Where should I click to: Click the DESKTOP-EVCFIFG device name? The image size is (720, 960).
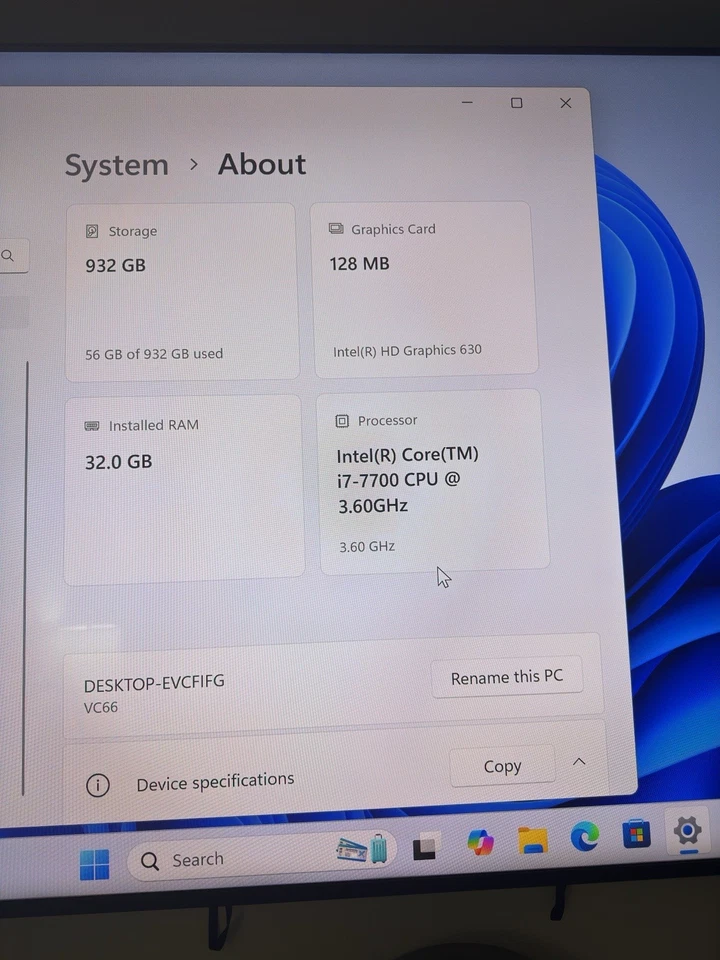(x=154, y=683)
